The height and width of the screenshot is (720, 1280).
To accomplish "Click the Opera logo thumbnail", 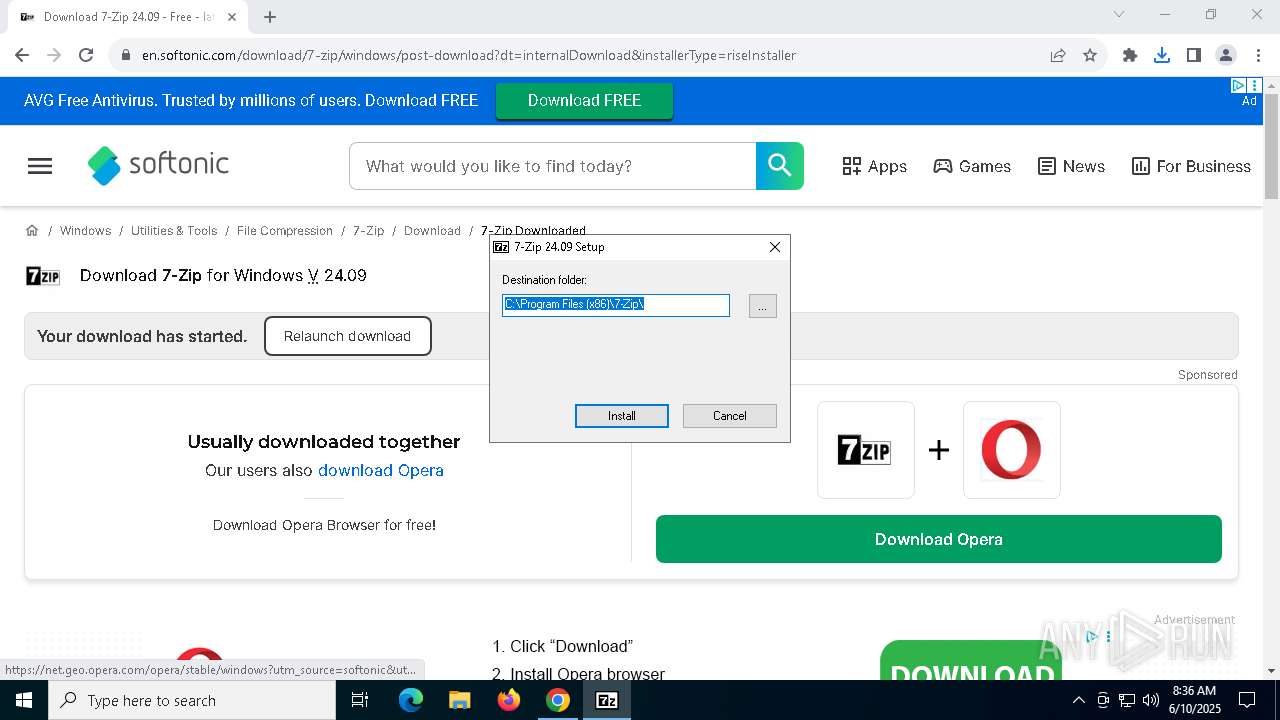I will (1012, 450).
